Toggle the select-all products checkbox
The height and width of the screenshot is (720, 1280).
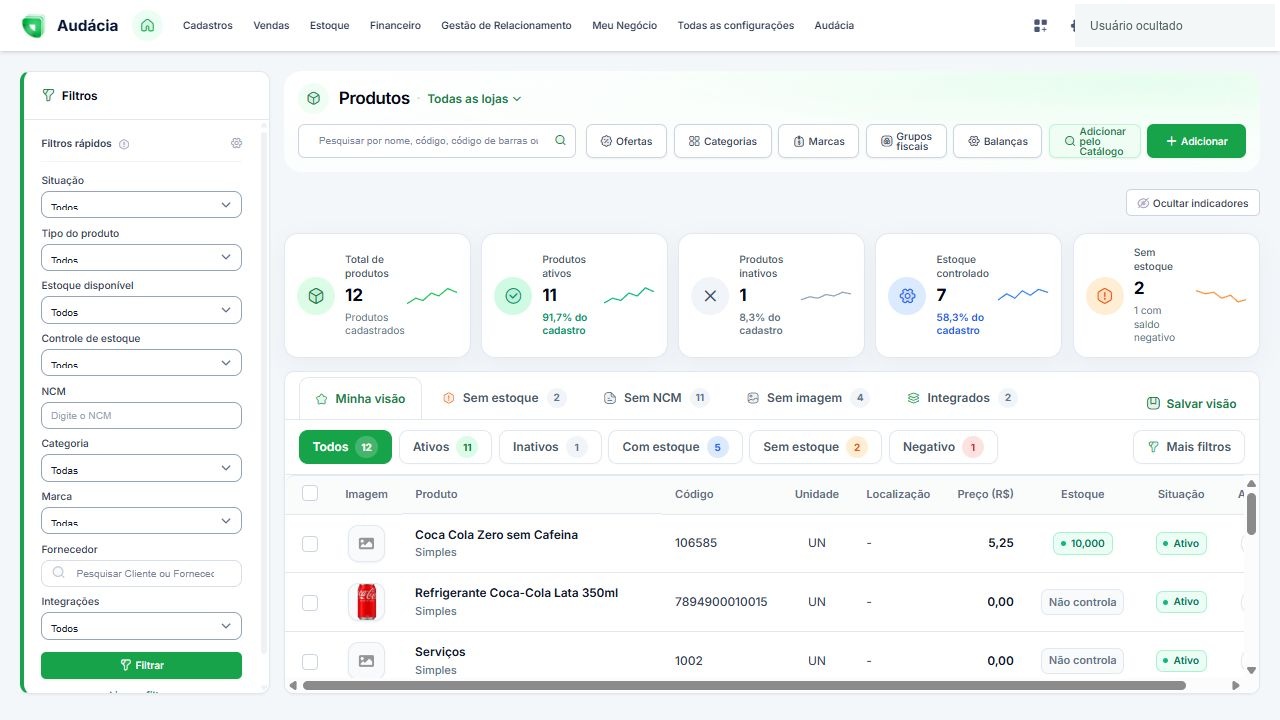tap(310, 493)
